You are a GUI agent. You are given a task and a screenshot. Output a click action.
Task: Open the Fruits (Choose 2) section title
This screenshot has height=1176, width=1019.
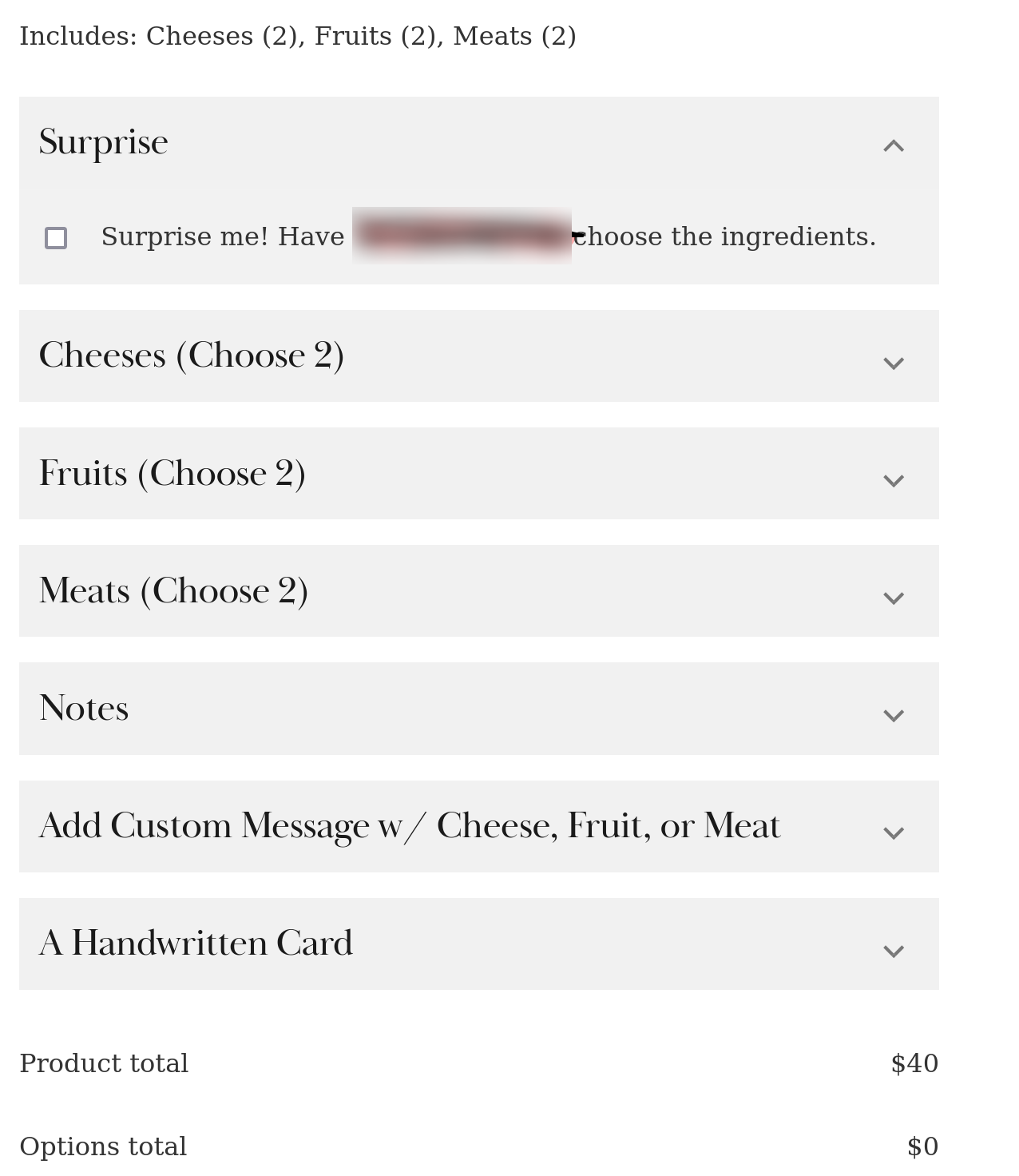tap(172, 473)
